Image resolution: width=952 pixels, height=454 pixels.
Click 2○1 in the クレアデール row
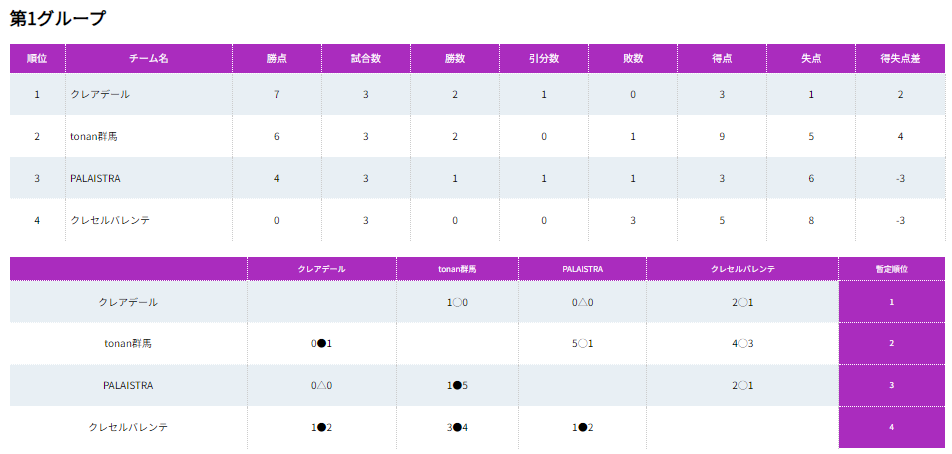point(743,302)
